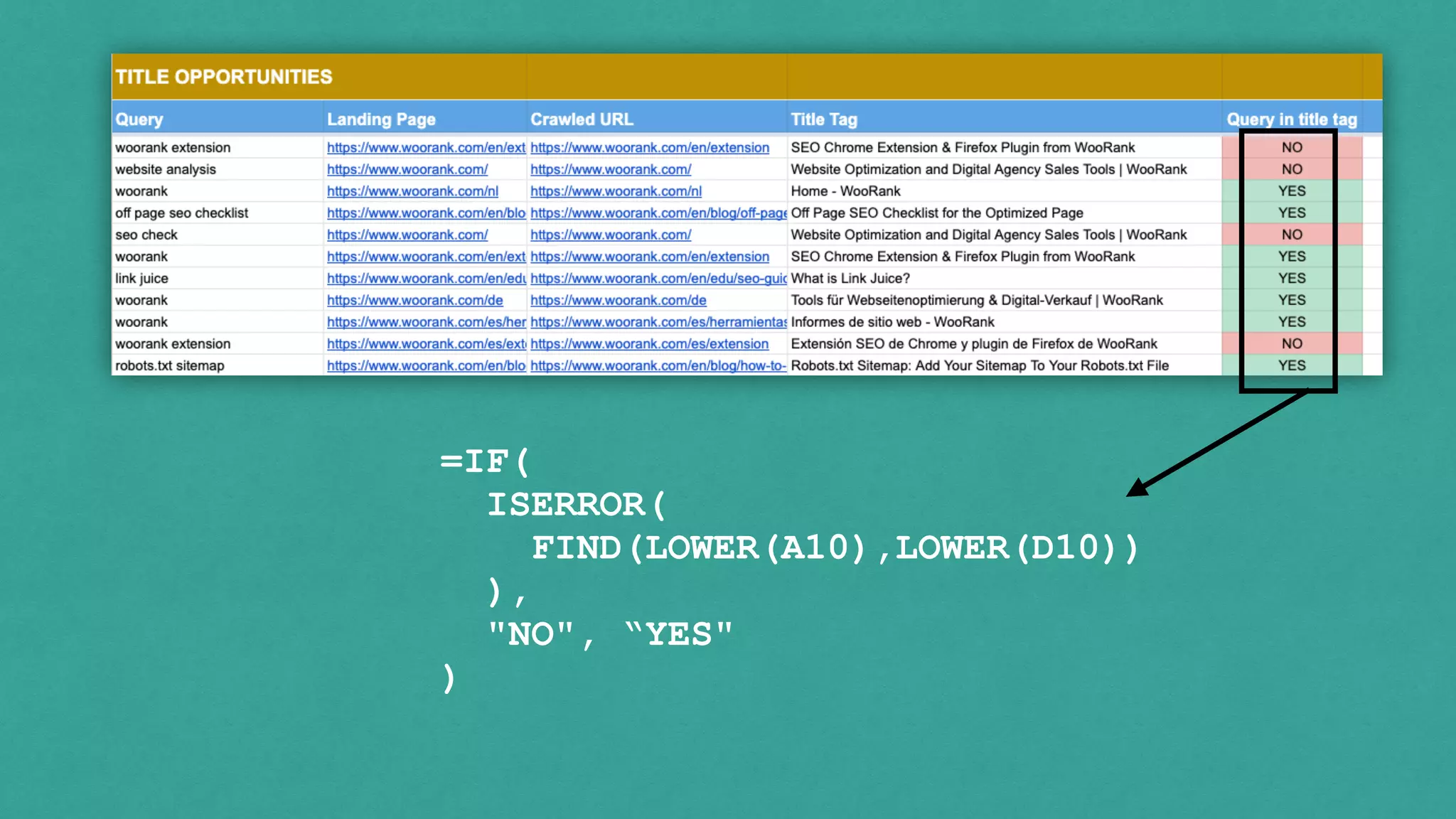Open the en/edu Landing Page link

427,279
